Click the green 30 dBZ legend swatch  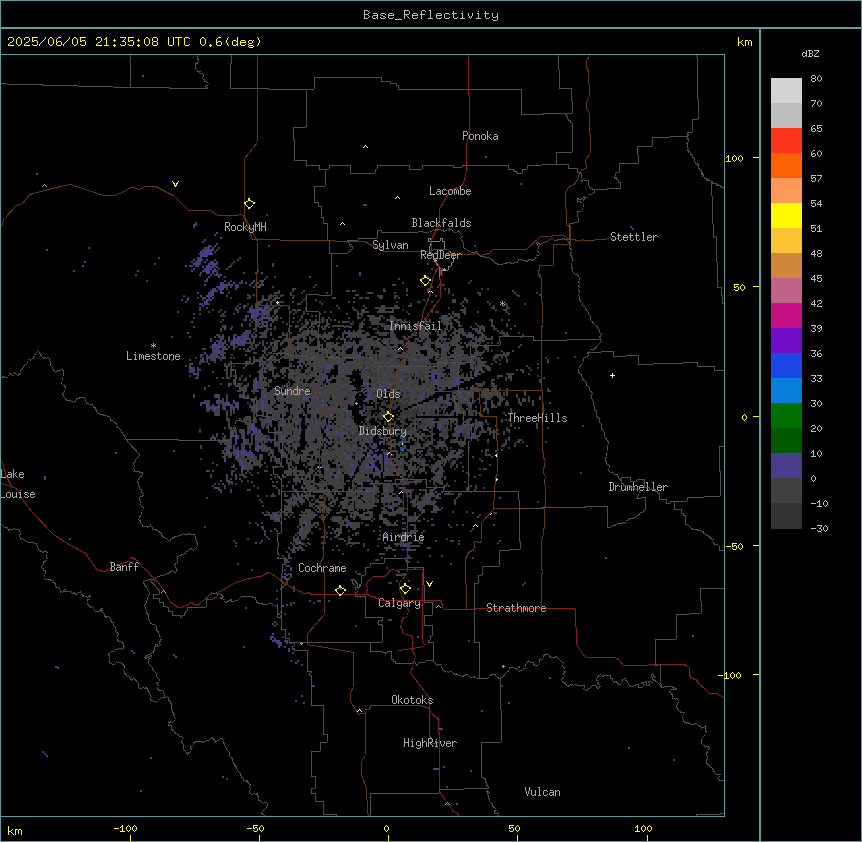point(786,416)
